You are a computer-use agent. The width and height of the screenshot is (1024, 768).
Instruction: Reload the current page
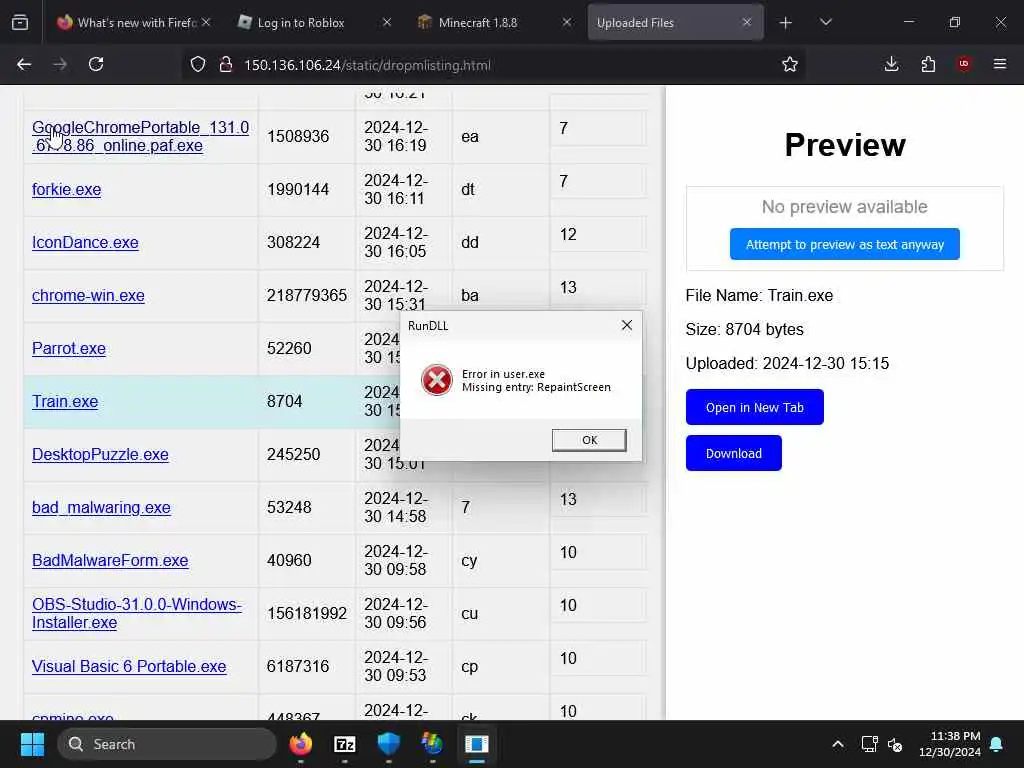coord(96,64)
